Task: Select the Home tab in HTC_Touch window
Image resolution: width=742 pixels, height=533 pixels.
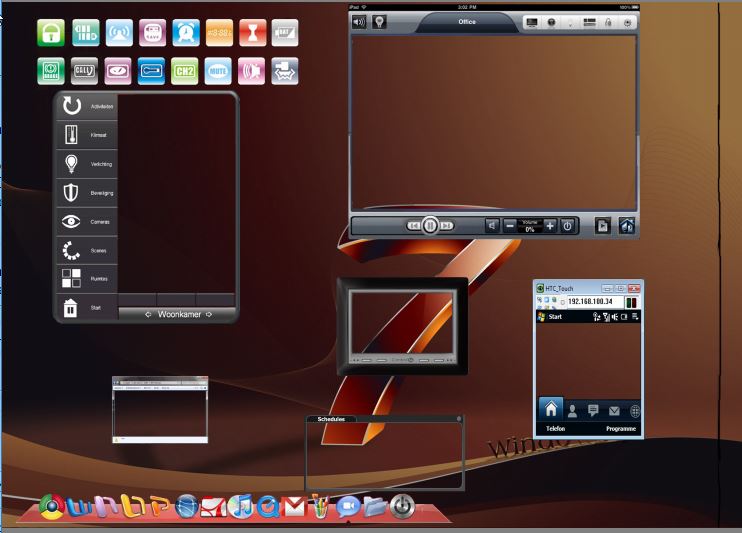Action: click(551, 409)
